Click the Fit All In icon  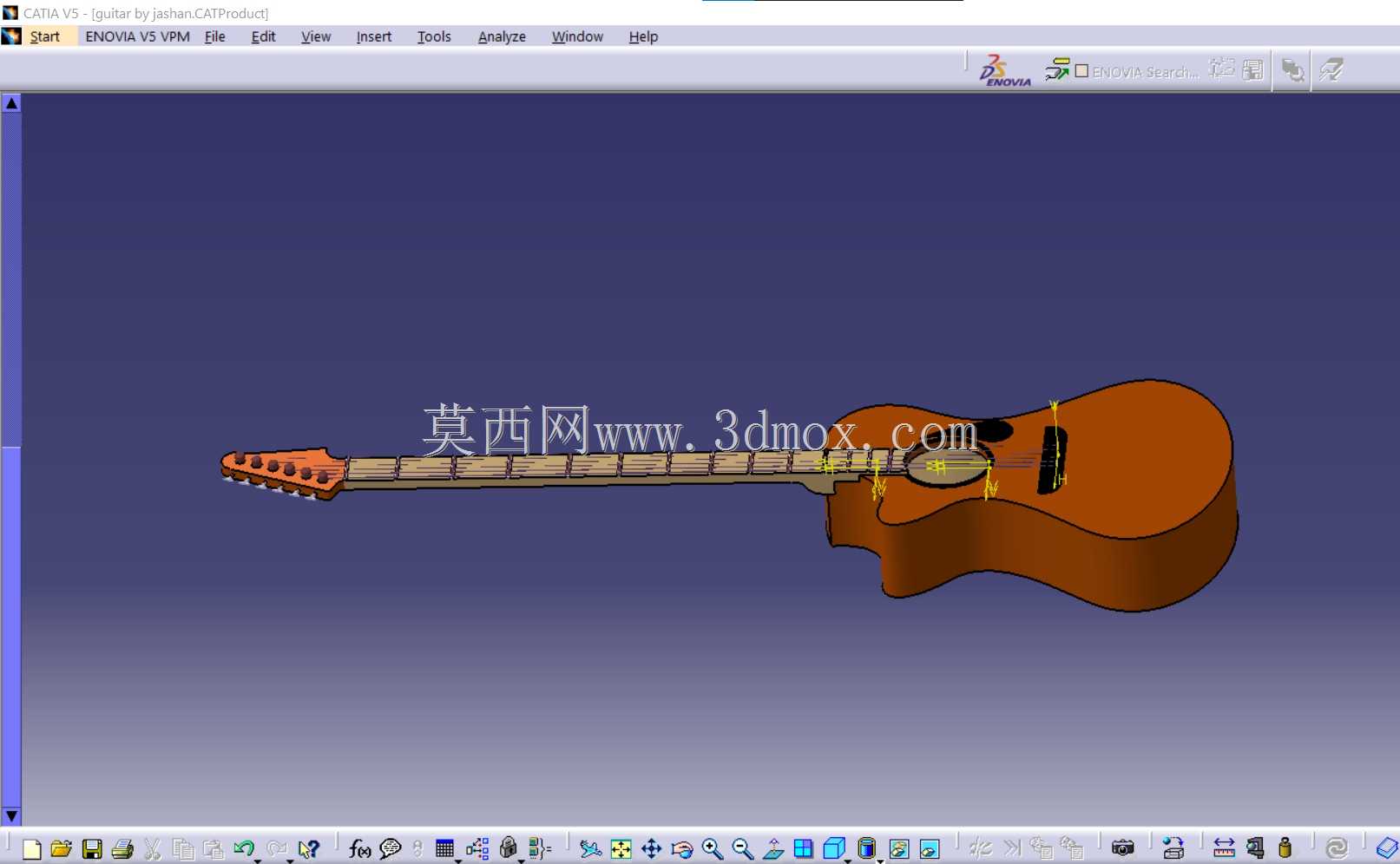click(x=621, y=848)
